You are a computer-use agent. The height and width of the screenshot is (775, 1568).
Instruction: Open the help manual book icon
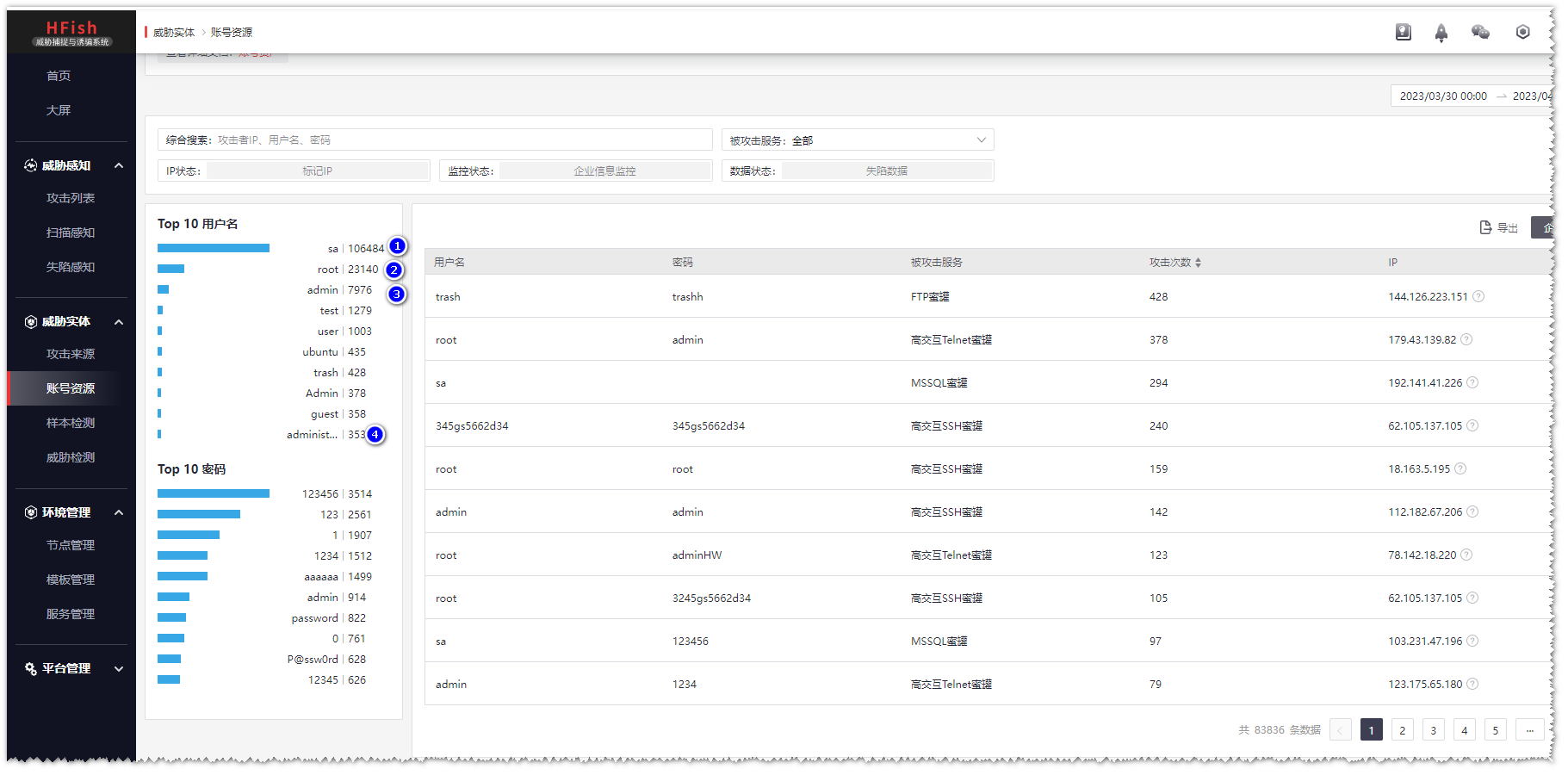click(x=1403, y=32)
